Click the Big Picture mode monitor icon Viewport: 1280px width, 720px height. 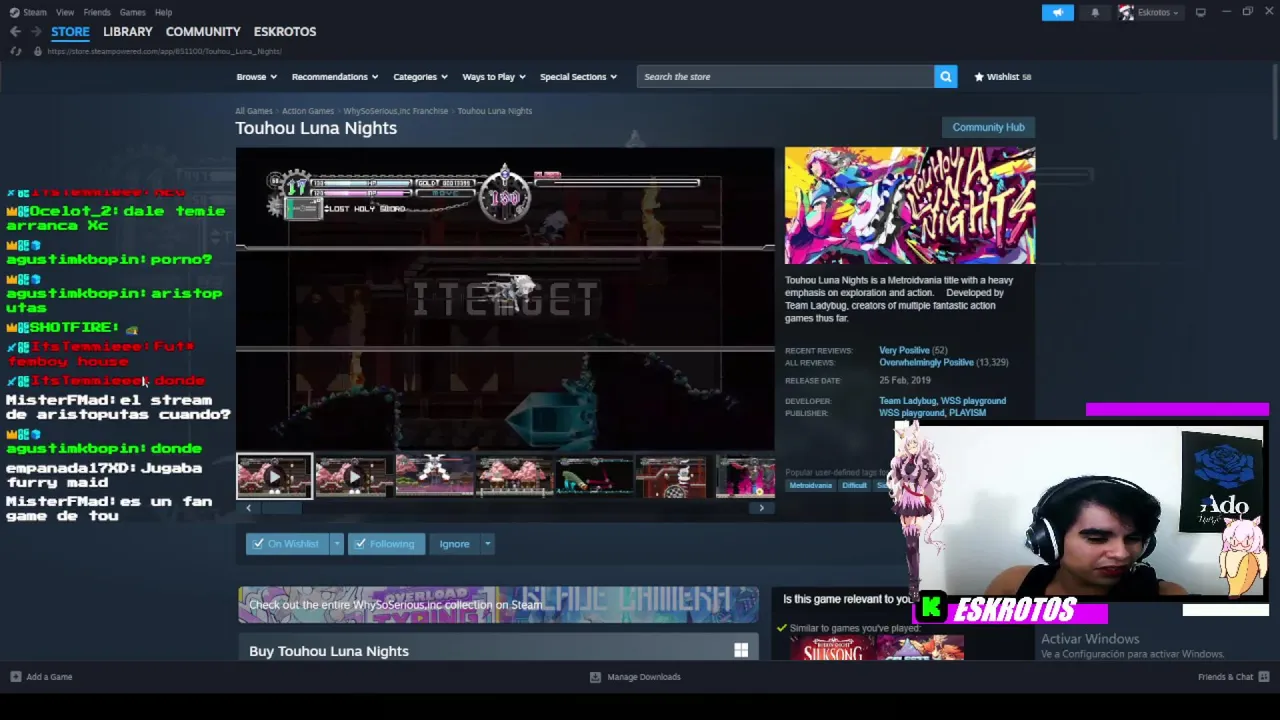pos(1200,13)
